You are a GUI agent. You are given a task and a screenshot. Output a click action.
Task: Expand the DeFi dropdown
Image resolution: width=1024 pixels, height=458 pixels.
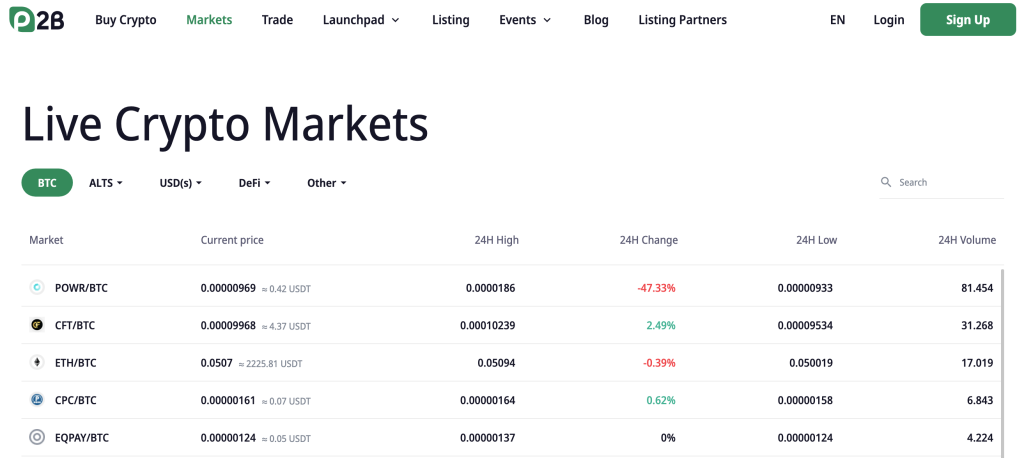255,183
